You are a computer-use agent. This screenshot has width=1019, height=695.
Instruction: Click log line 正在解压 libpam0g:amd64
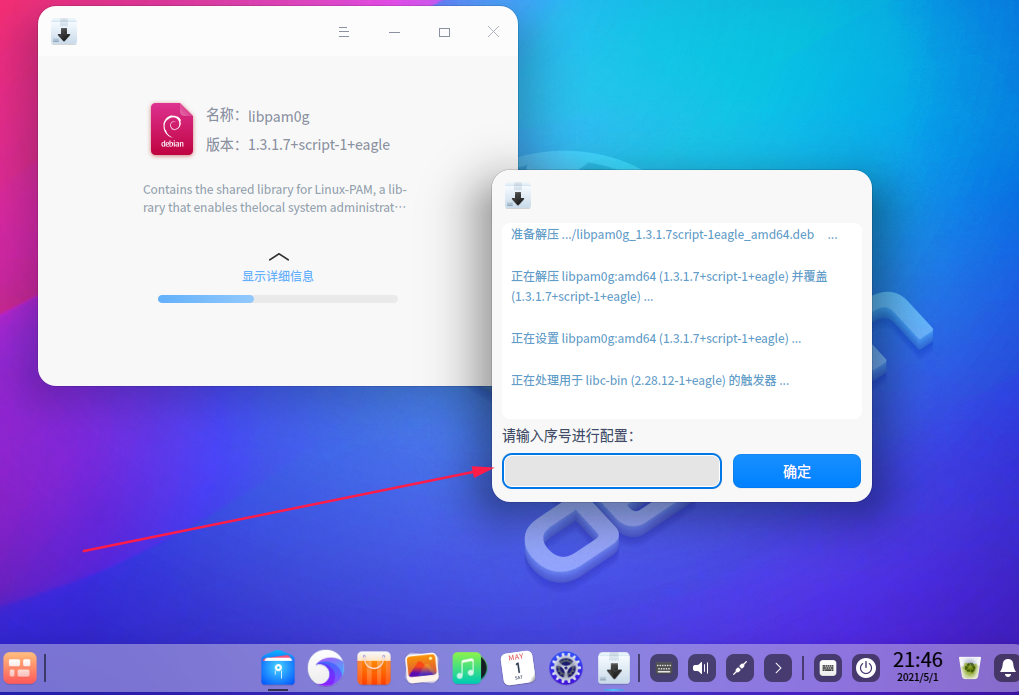point(669,286)
